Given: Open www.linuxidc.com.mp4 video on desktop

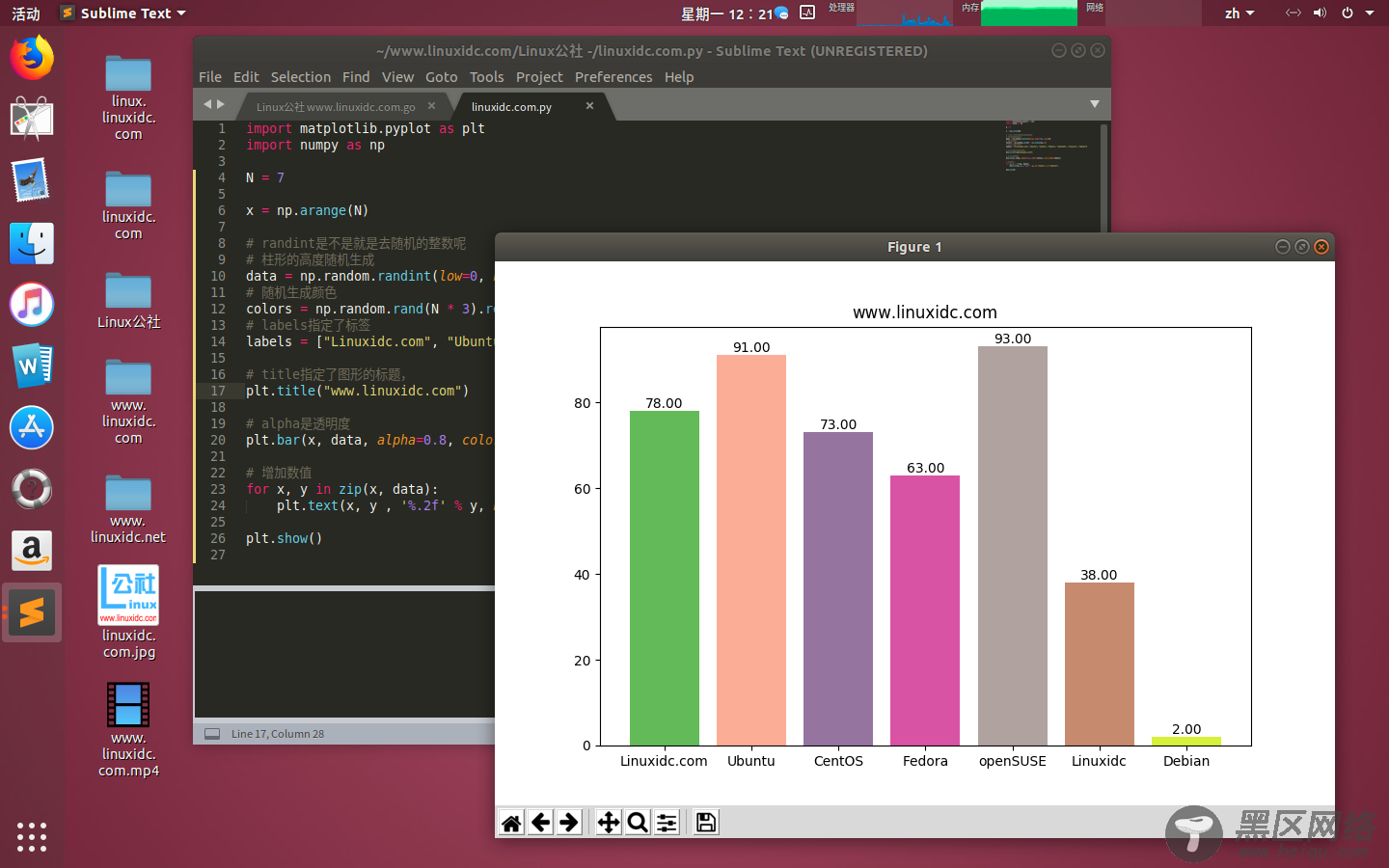Looking at the screenshot, I should 128,730.
